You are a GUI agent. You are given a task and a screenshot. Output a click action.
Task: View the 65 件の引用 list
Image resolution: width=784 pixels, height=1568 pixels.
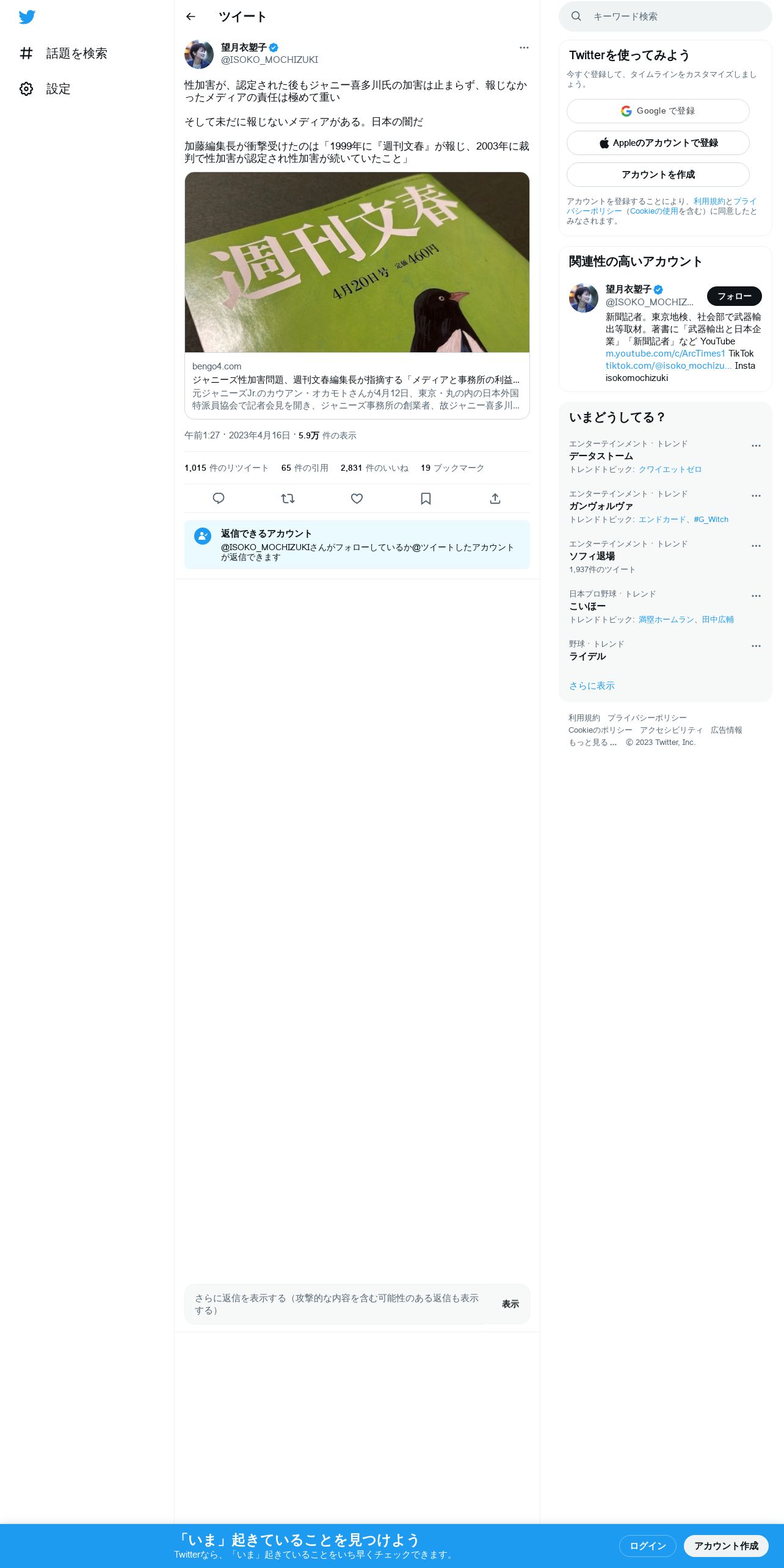305,468
